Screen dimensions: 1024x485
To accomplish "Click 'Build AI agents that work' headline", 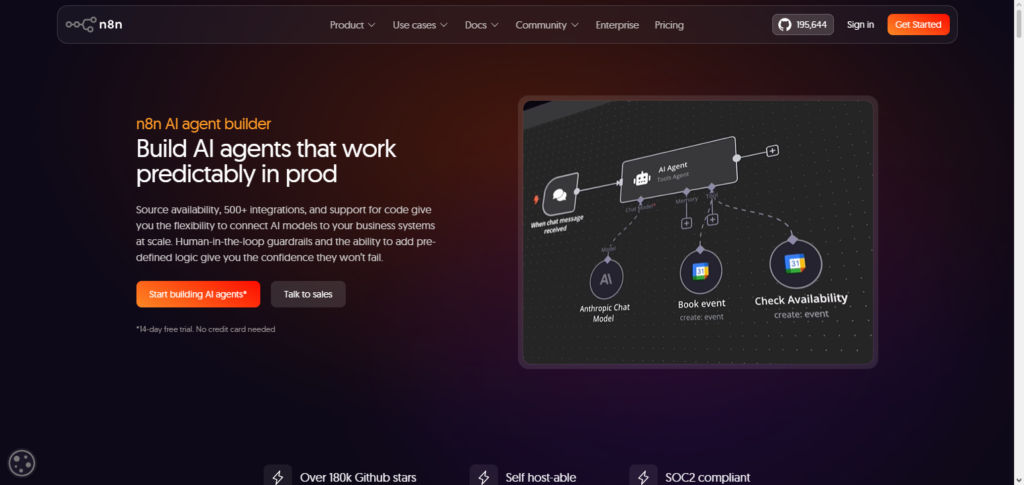I will point(266,149).
